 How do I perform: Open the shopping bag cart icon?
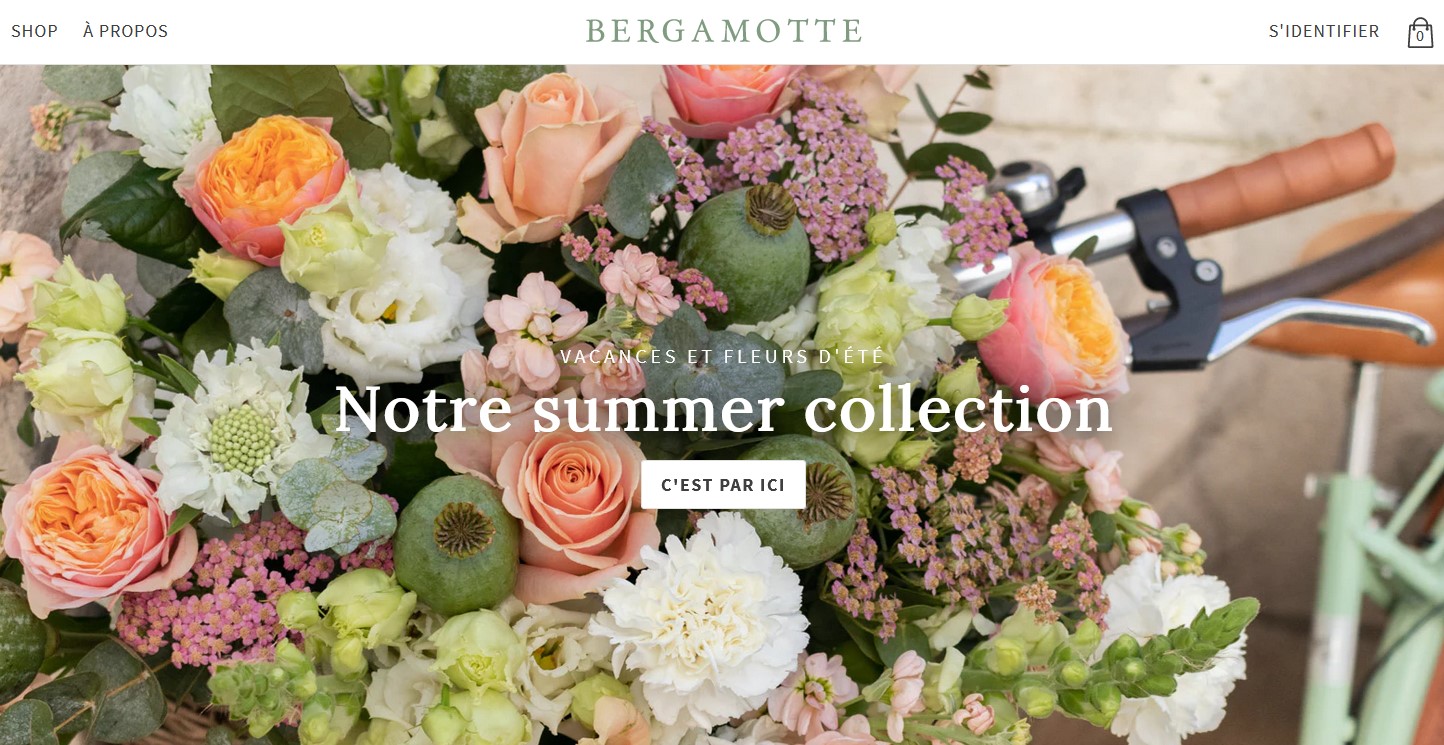pyautogui.click(x=1420, y=32)
